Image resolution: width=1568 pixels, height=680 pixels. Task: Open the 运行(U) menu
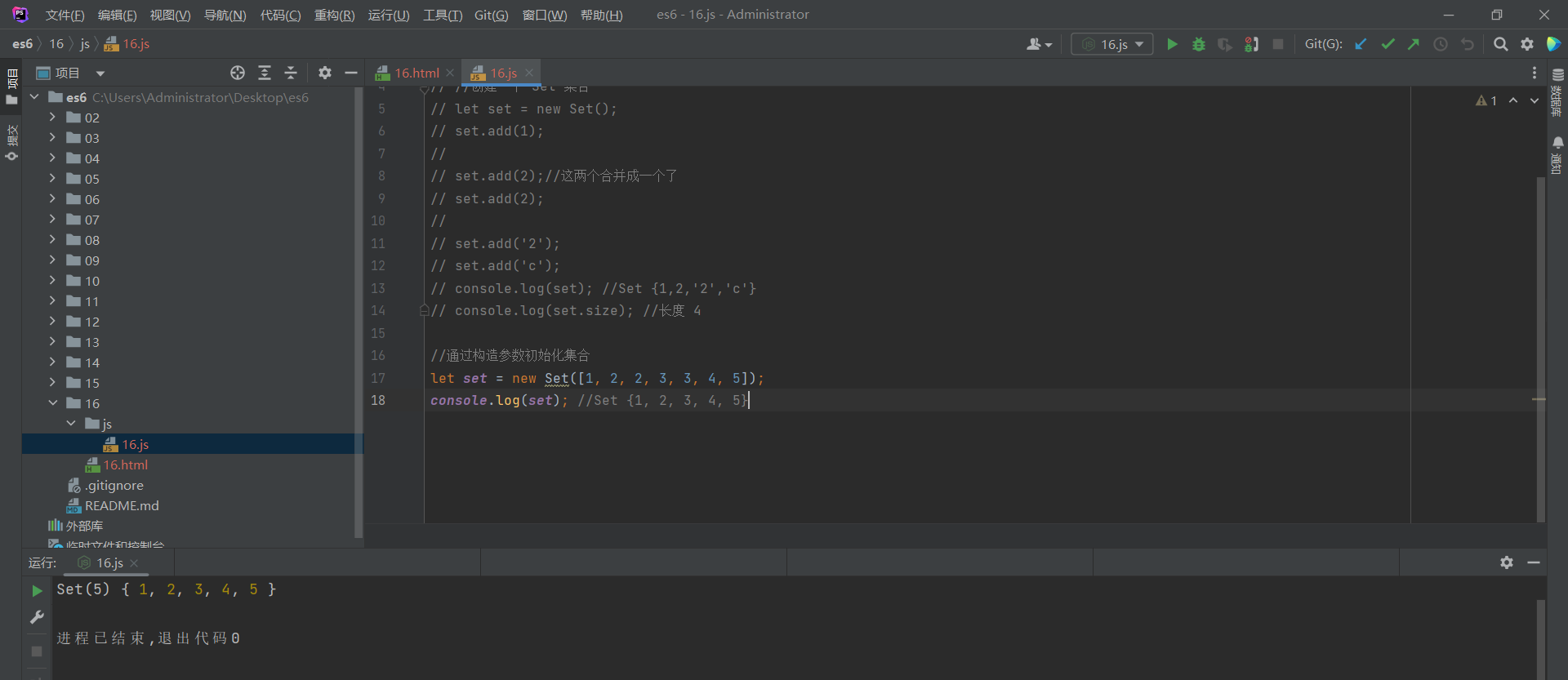point(389,15)
